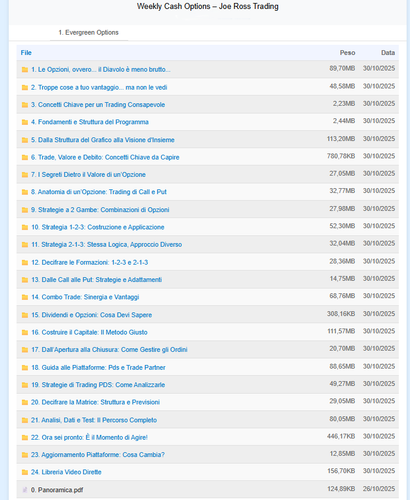The width and height of the screenshot is (410, 500).
Task: Click folder icon beside '19. Strategie di Trading PDS'
Action: pos(25,385)
